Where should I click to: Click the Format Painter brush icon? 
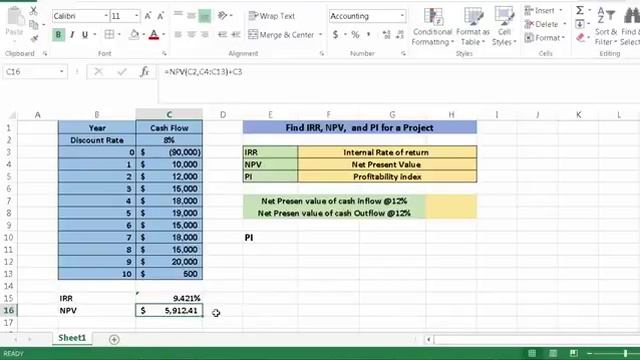click(x=34, y=39)
